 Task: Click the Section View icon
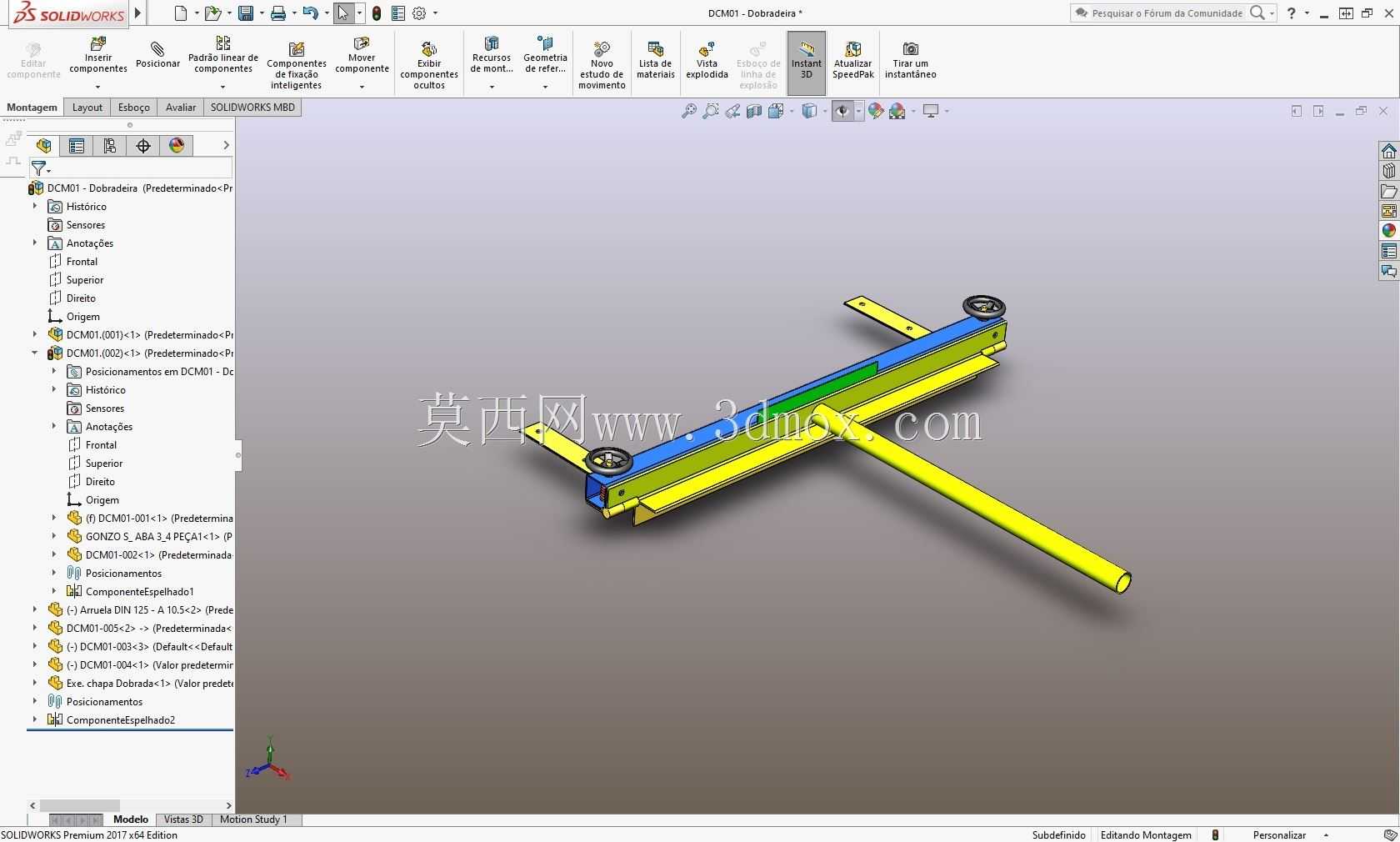(x=754, y=111)
